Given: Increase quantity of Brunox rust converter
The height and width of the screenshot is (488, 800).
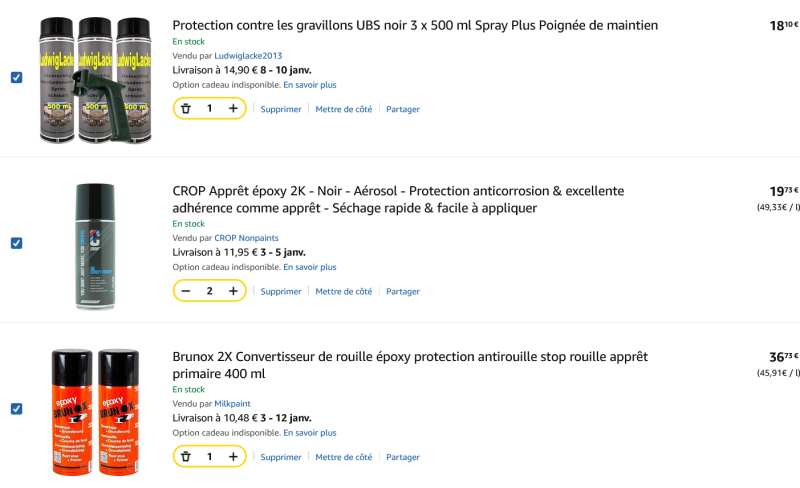Looking at the screenshot, I should coord(233,457).
